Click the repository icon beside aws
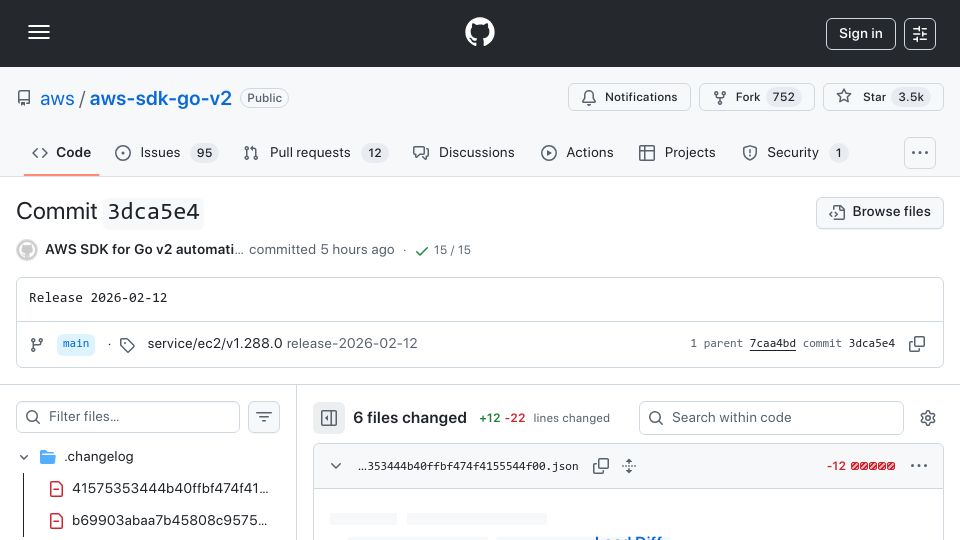This screenshot has height=540, width=960. 24,98
